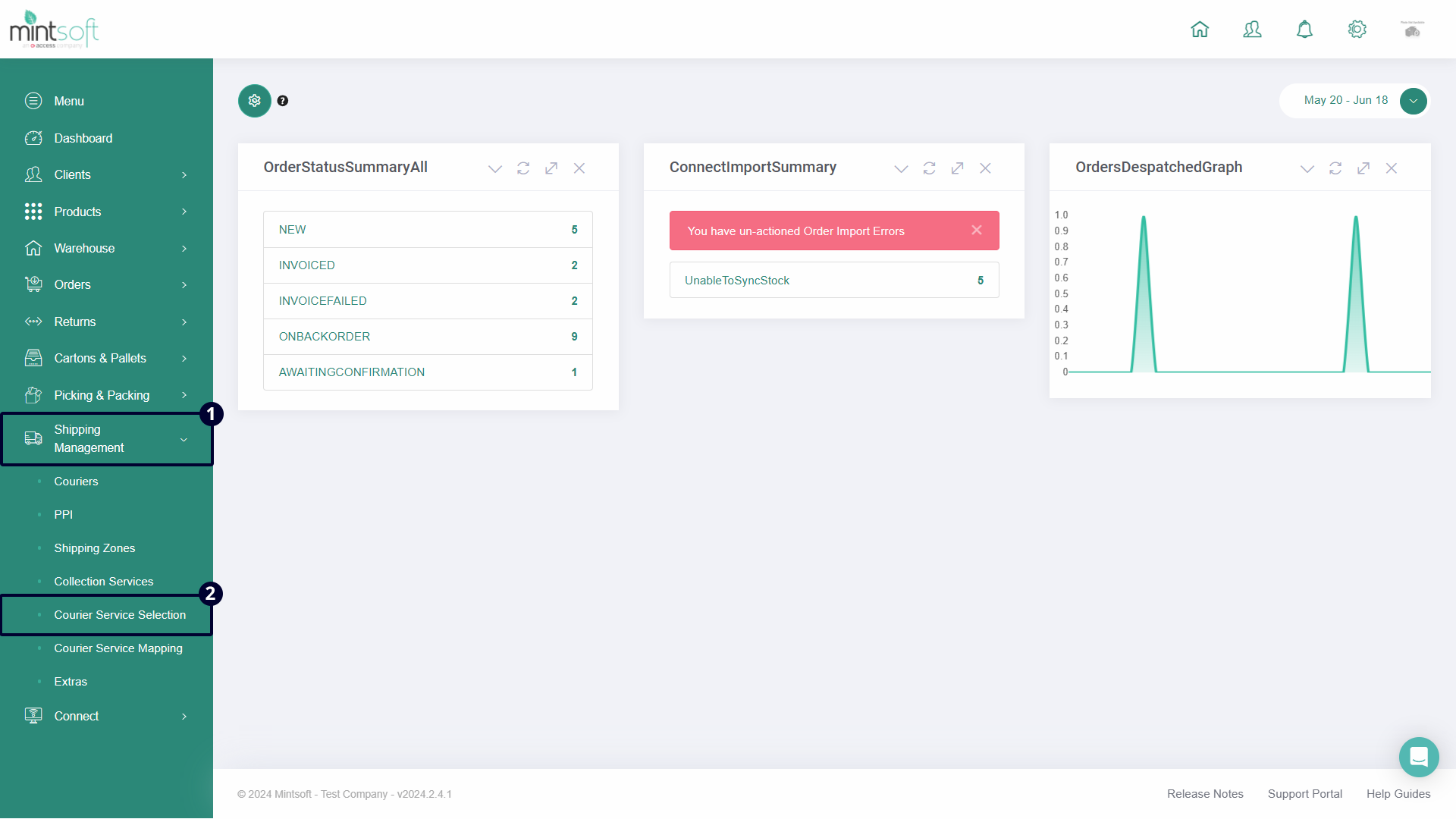Expand ConnectImportSummary widget to fullscreen
Screen dimensions: 1456x819
click(x=957, y=168)
